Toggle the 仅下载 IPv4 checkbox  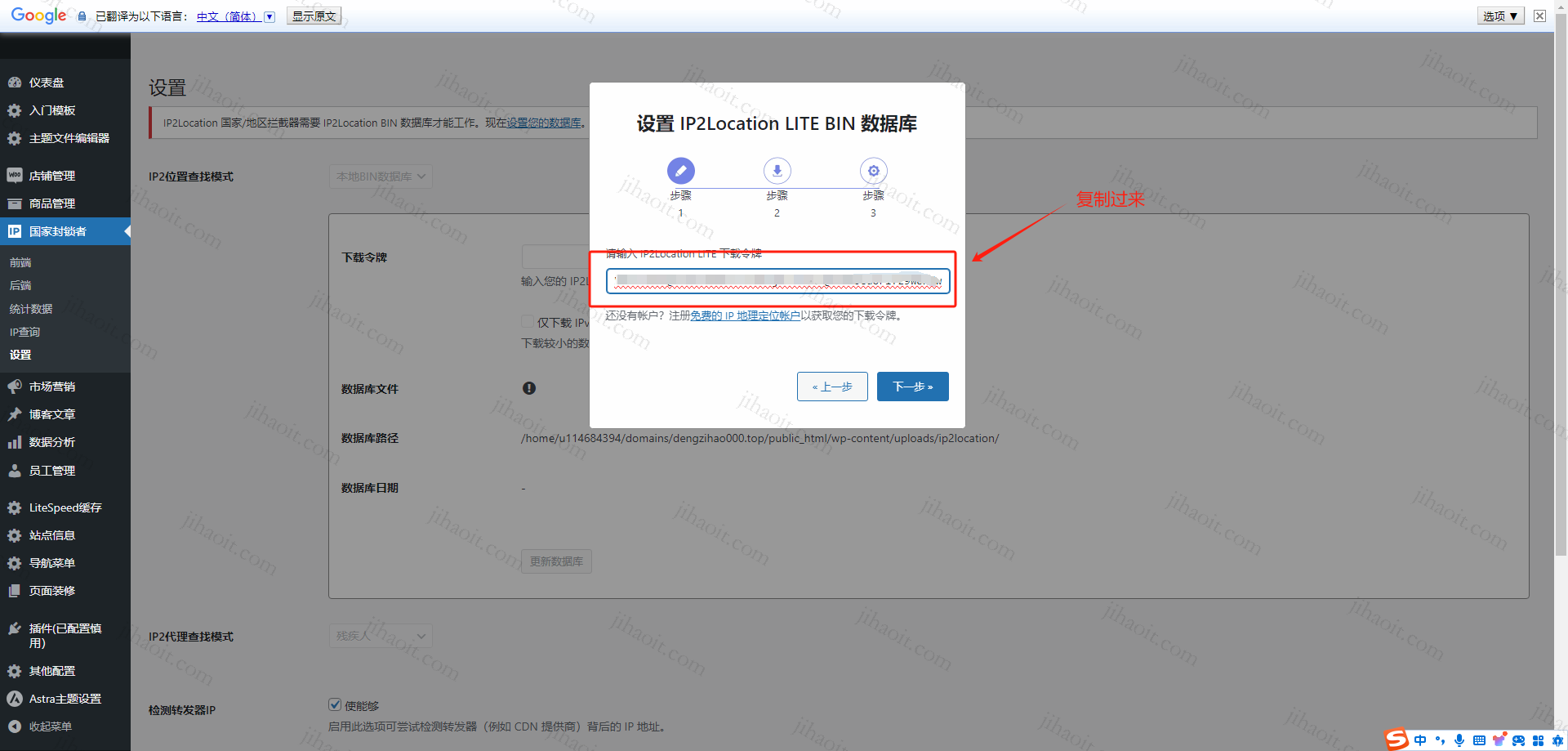528,322
